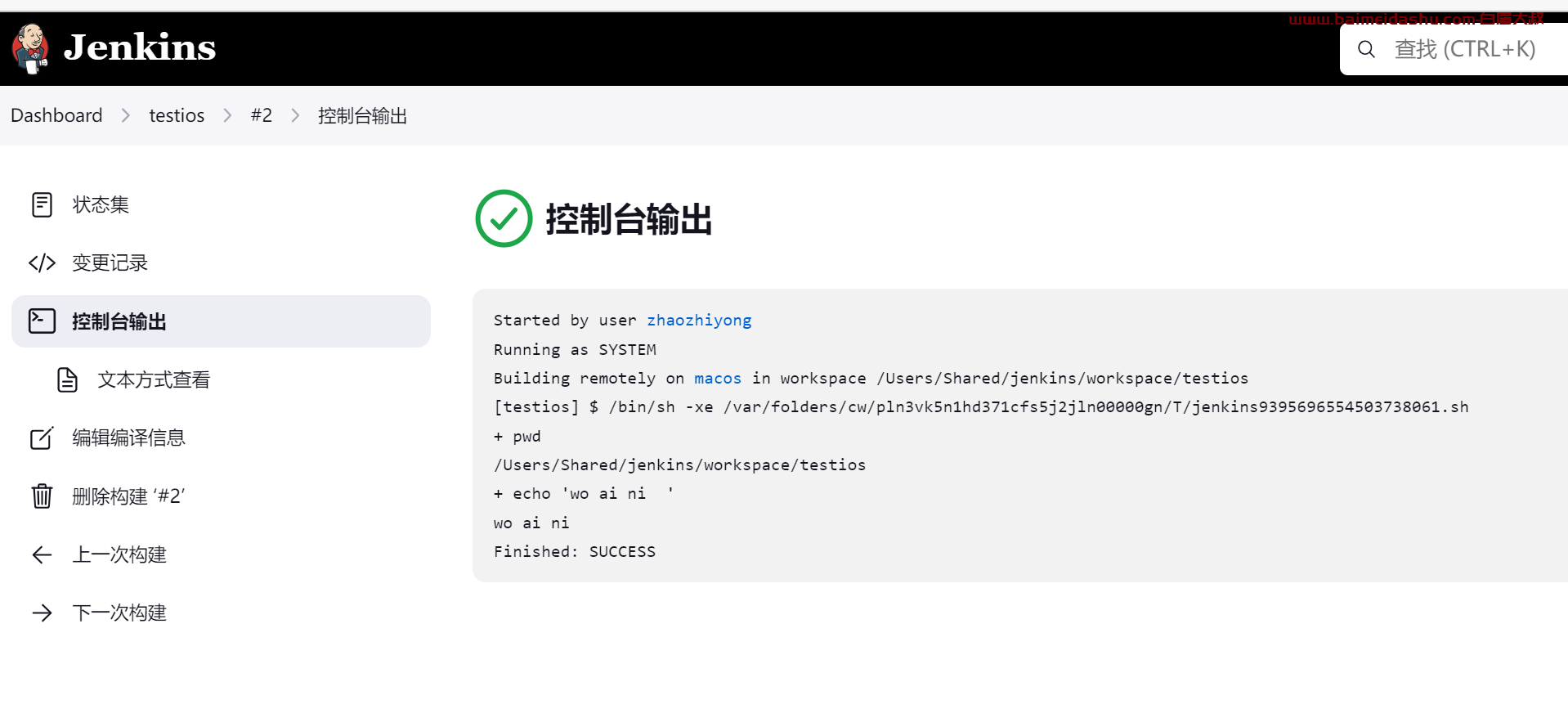The image size is (1568, 727).
Task: Expand chevron after #2 breadcrumb
Action: point(296,115)
